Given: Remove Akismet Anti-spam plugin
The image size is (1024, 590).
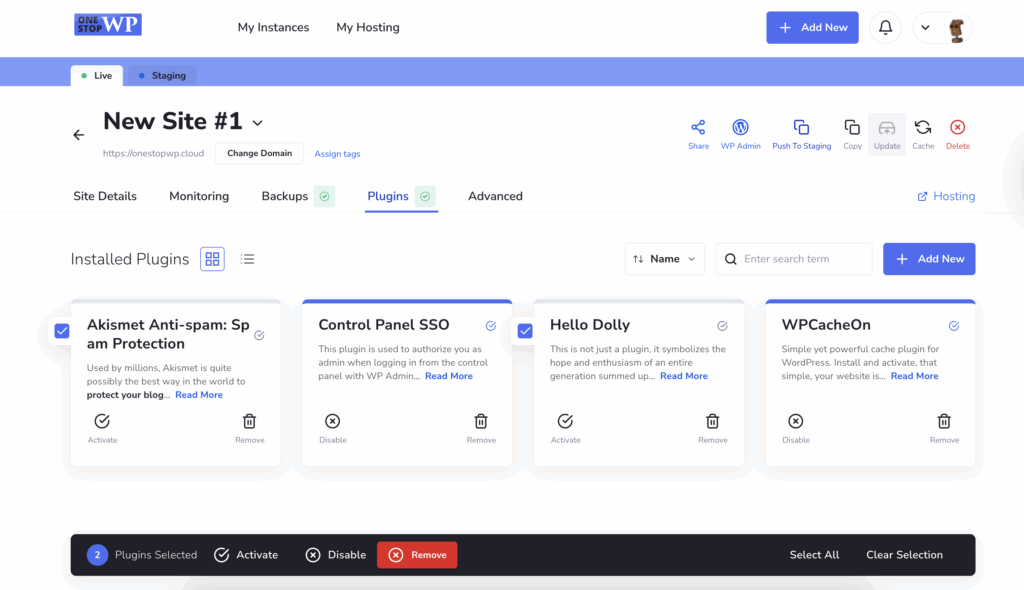Looking at the screenshot, I should pyautogui.click(x=249, y=428).
